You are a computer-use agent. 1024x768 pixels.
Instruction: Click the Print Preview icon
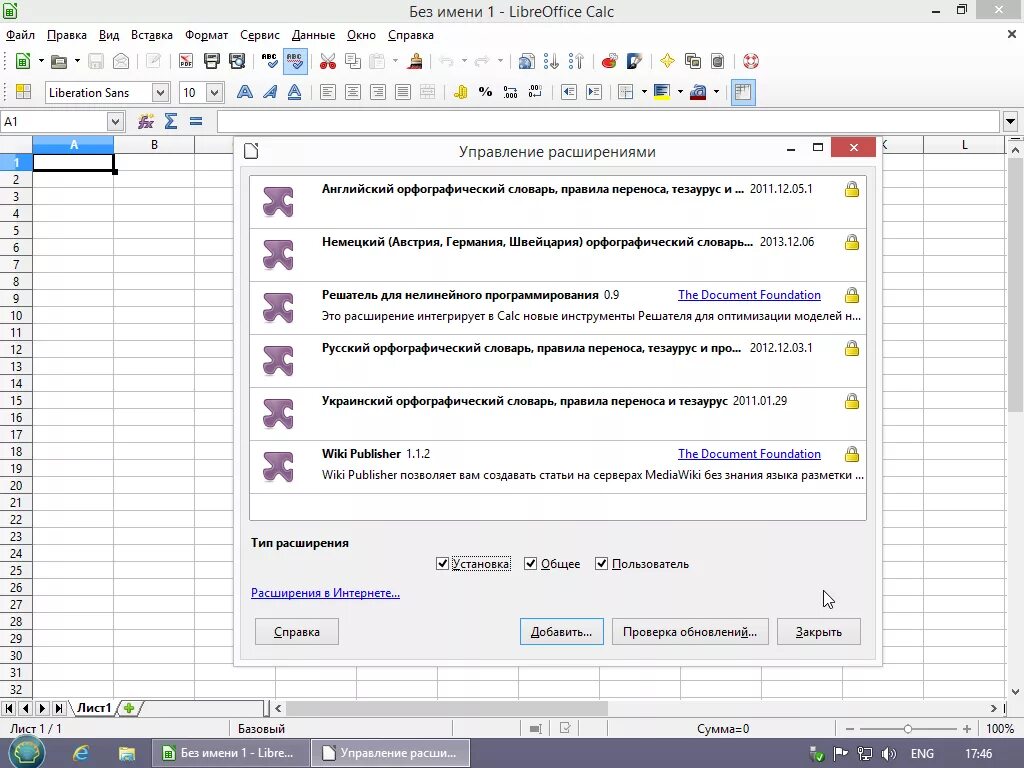click(237, 61)
